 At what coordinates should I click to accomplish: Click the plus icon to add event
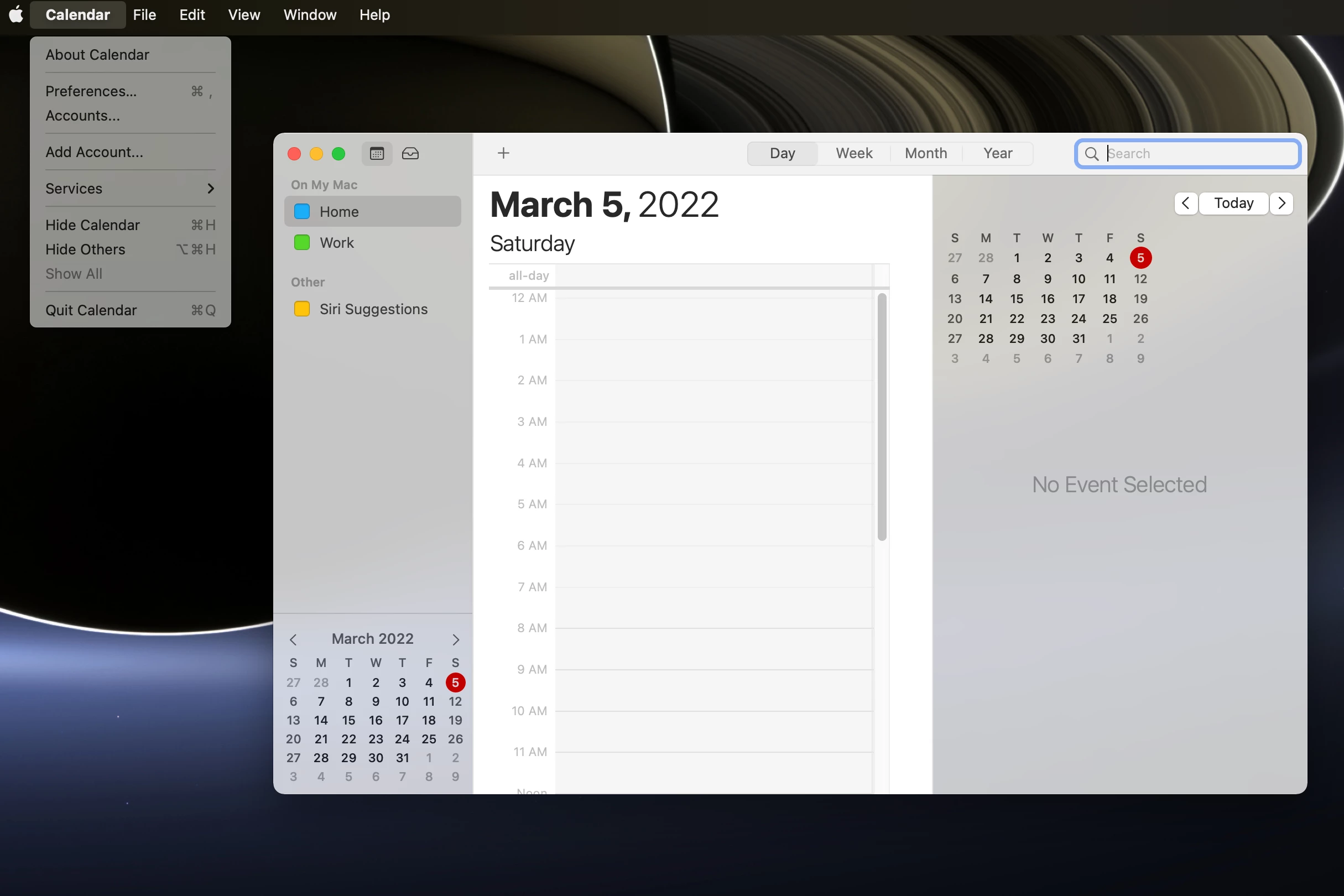[503, 153]
